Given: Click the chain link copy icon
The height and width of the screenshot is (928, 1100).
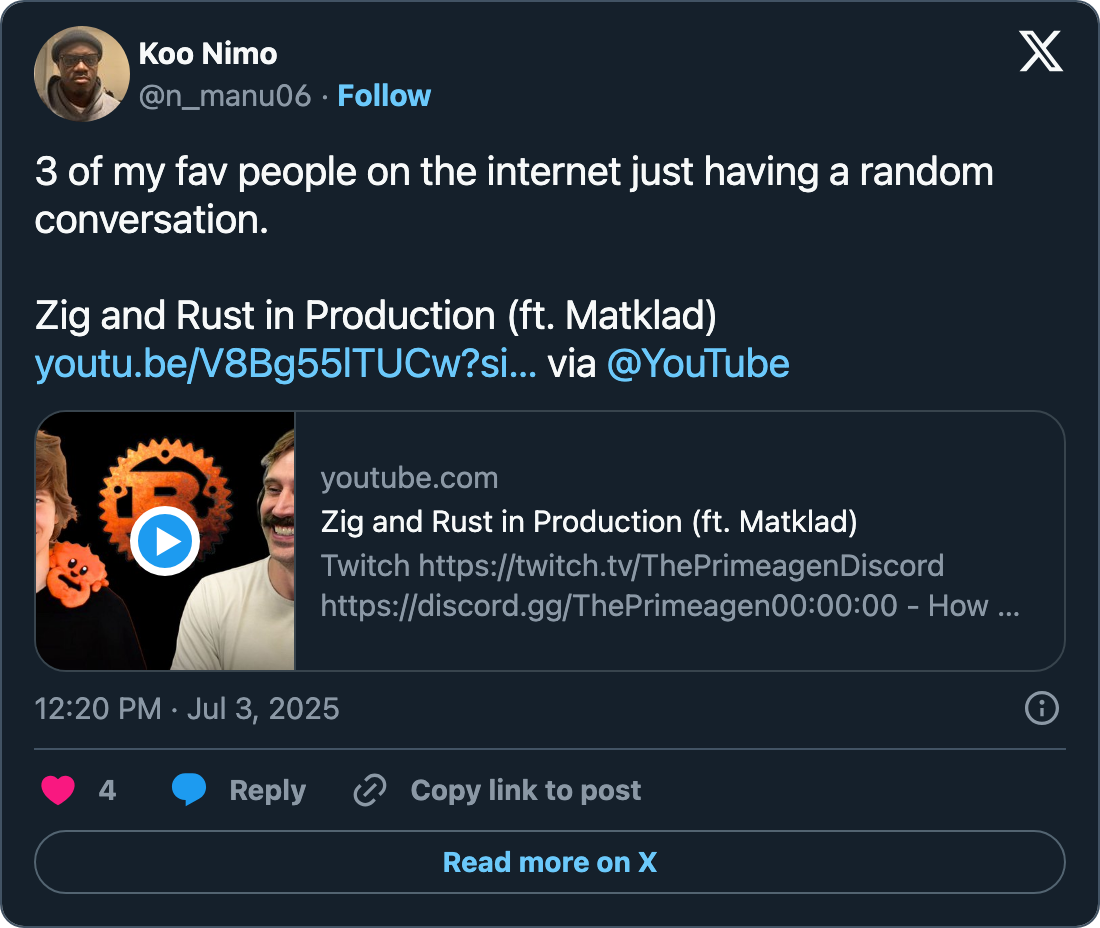Looking at the screenshot, I should [370, 791].
